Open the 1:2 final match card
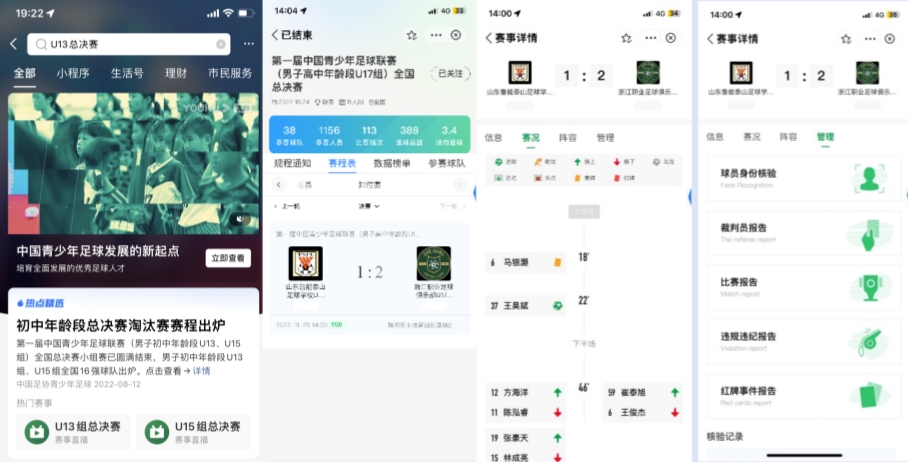 pyautogui.click(x=369, y=278)
